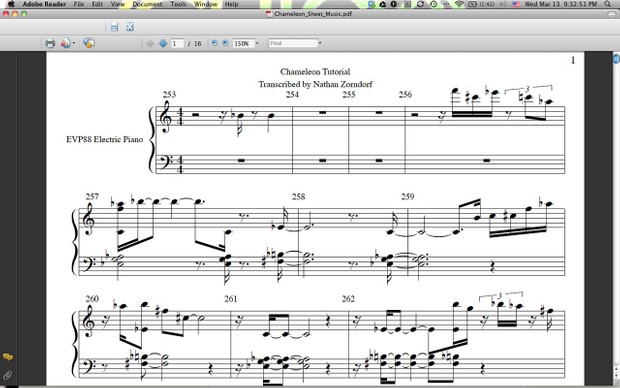The width and height of the screenshot is (620, 388).
Task: Click measure number 259
Action: [x=408, y=197]
